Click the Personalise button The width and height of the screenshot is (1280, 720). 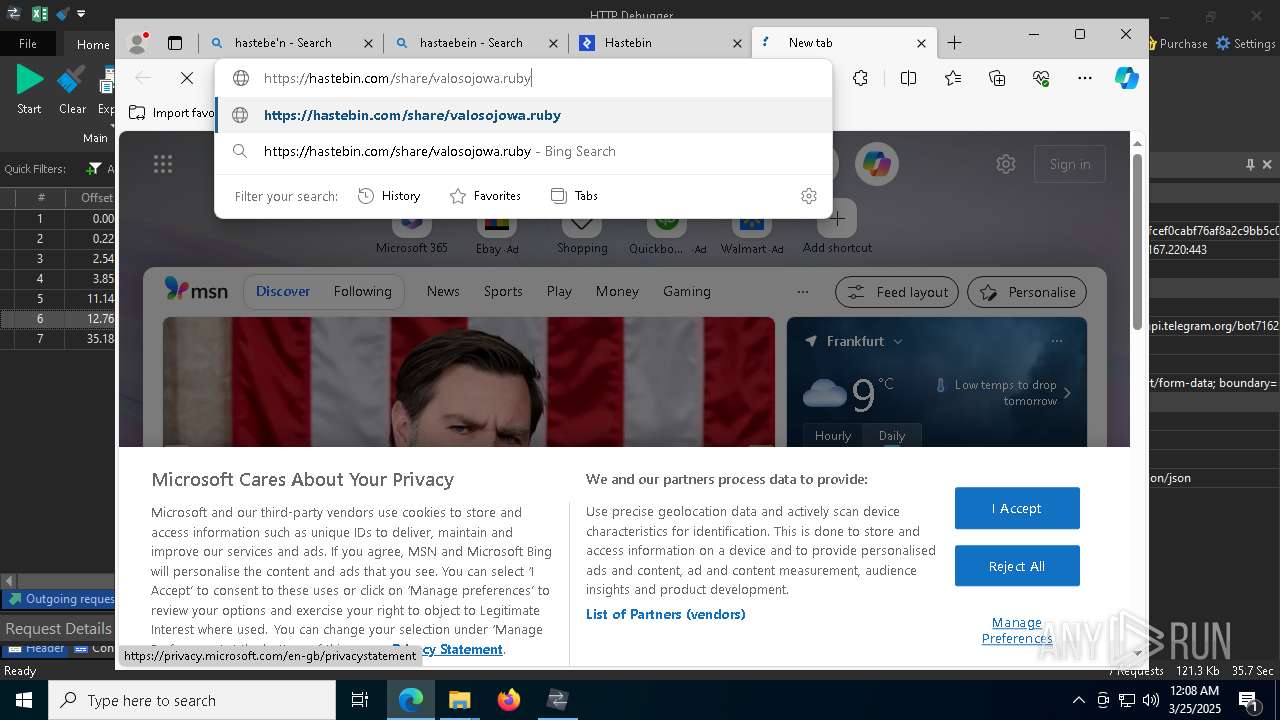(x=1027, y=292)
